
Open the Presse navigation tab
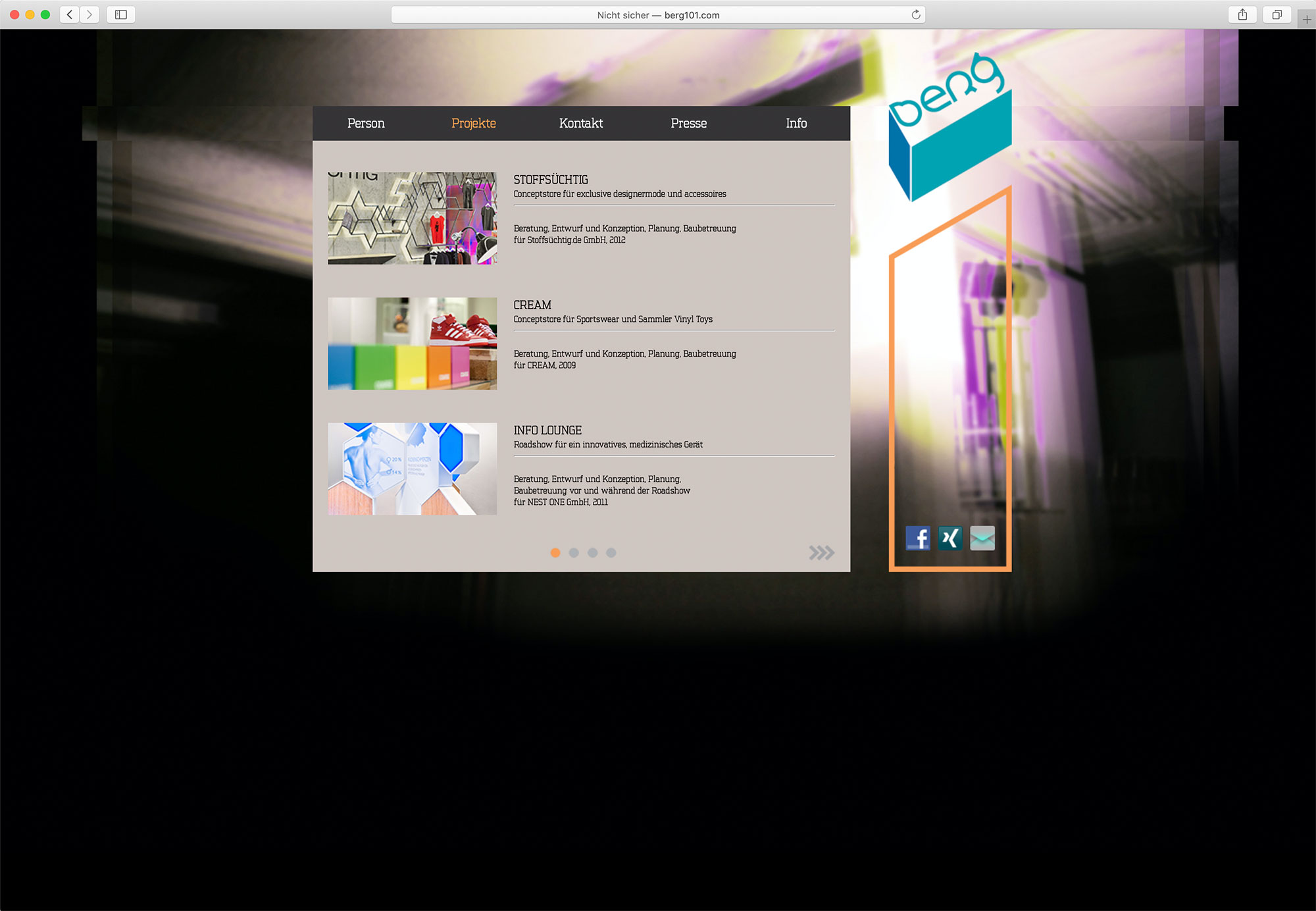(688, 122)
